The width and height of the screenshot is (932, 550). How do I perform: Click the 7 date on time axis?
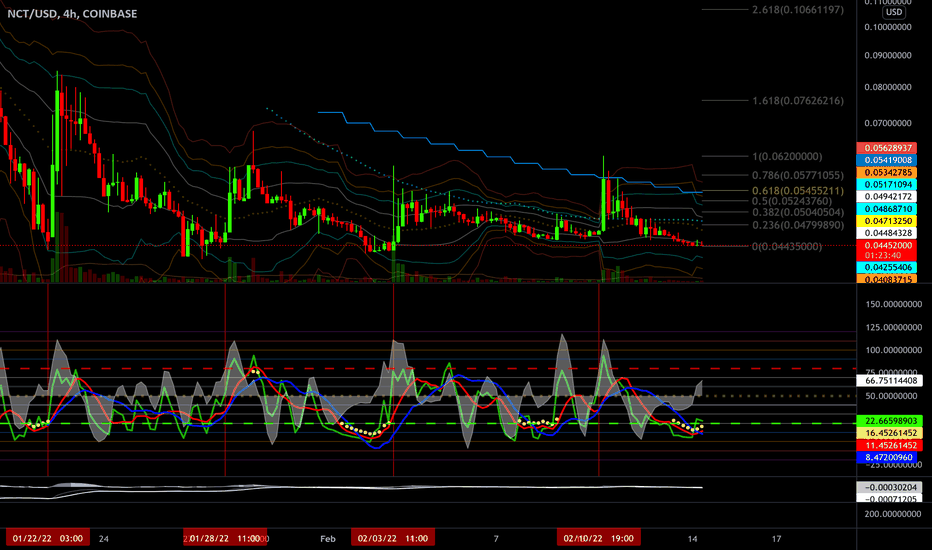(496, 539)
